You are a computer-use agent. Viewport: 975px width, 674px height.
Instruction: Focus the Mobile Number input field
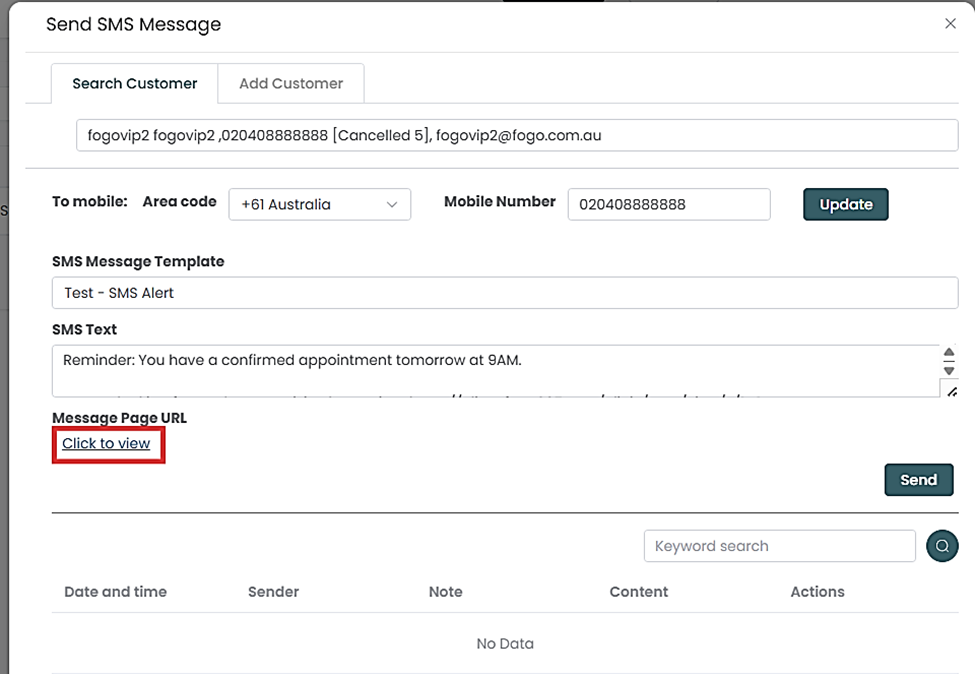click(x=668, y=204)
